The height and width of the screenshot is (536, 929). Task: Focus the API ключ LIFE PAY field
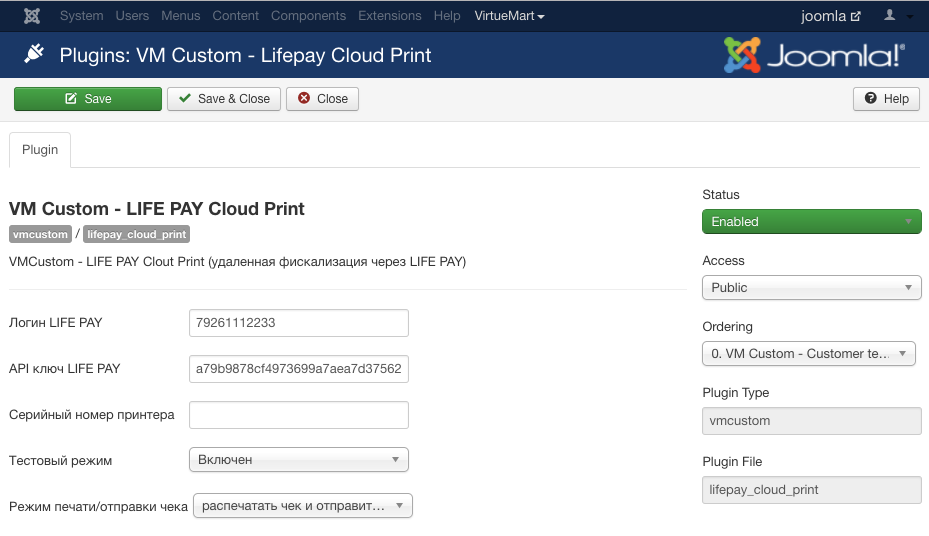299,369
